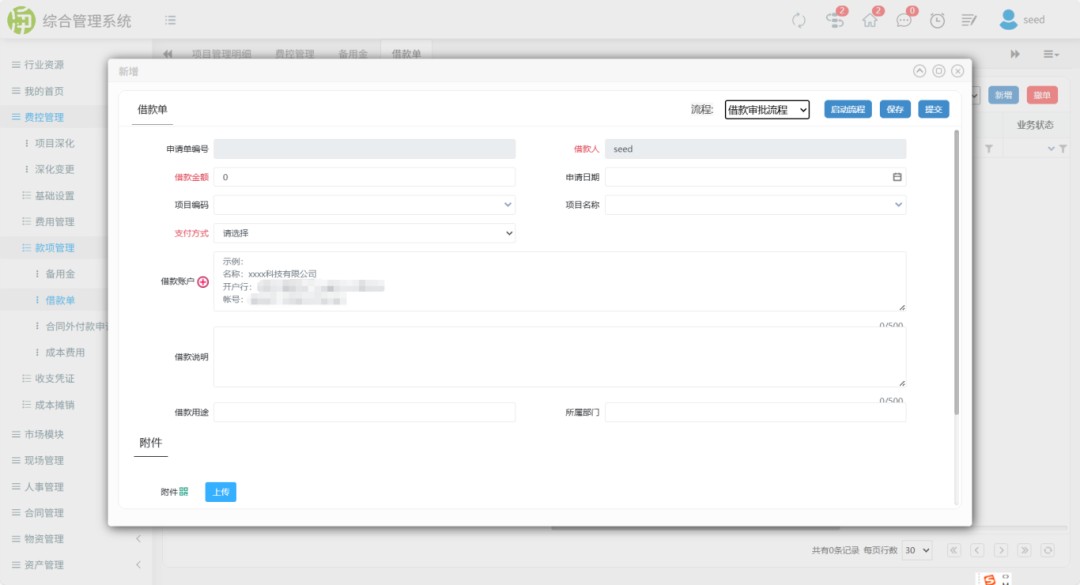This screenshot has width=1080, height=585.
Task: Expand the 项目名称 dropdown
Action: [x=755, y=205]
